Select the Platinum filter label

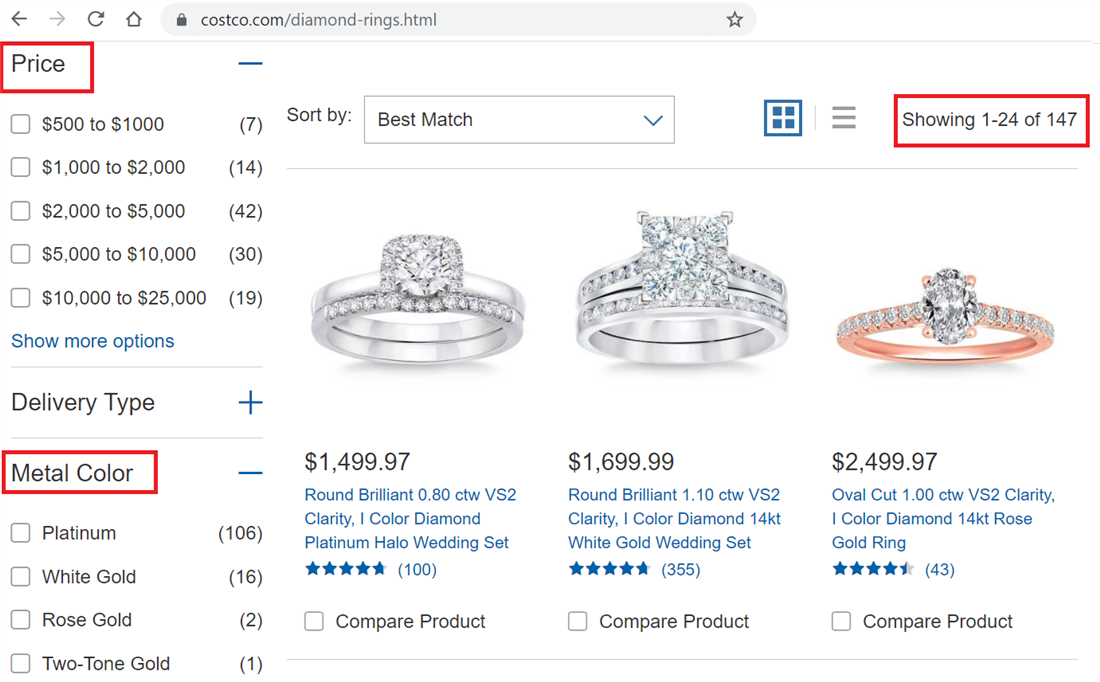[x=78, y=533]
